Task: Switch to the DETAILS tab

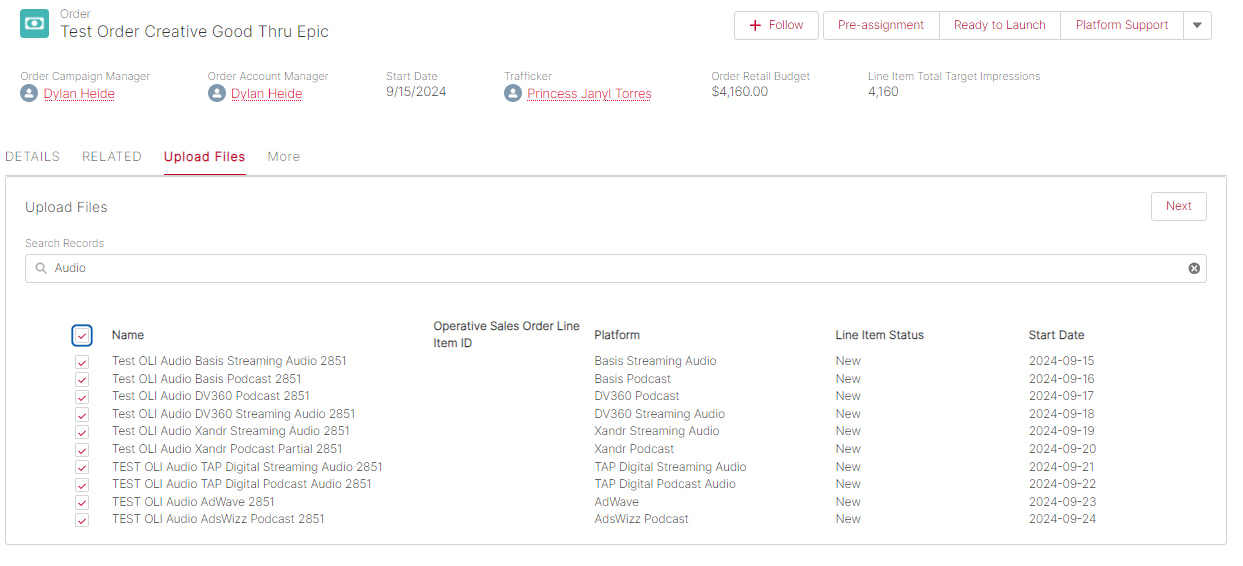Action: [32, 157]
